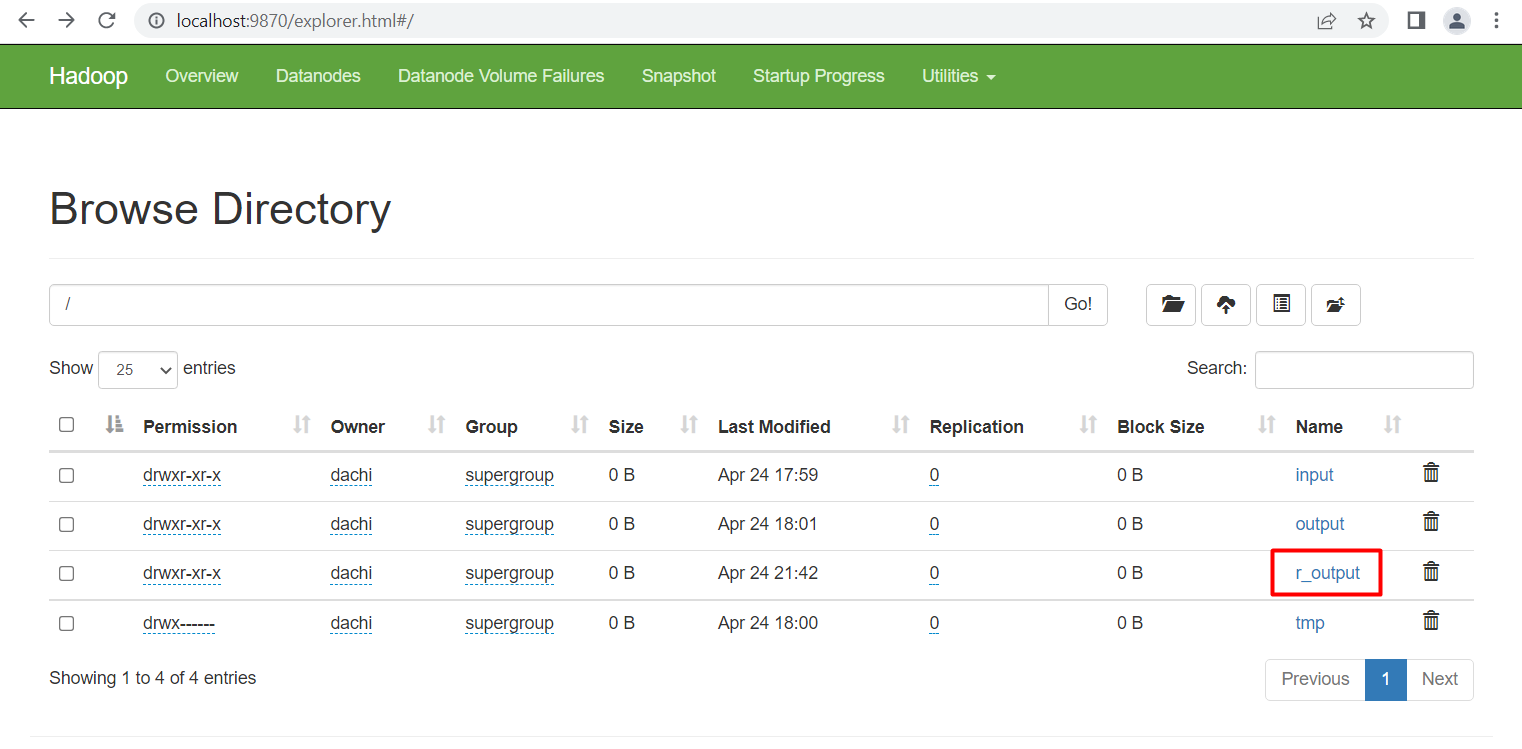This screenshot has height=749, width=1522.
Task: Select the Cut & Paste clipboard icon
Action: pyautogui.click(x=1281, y=305)
